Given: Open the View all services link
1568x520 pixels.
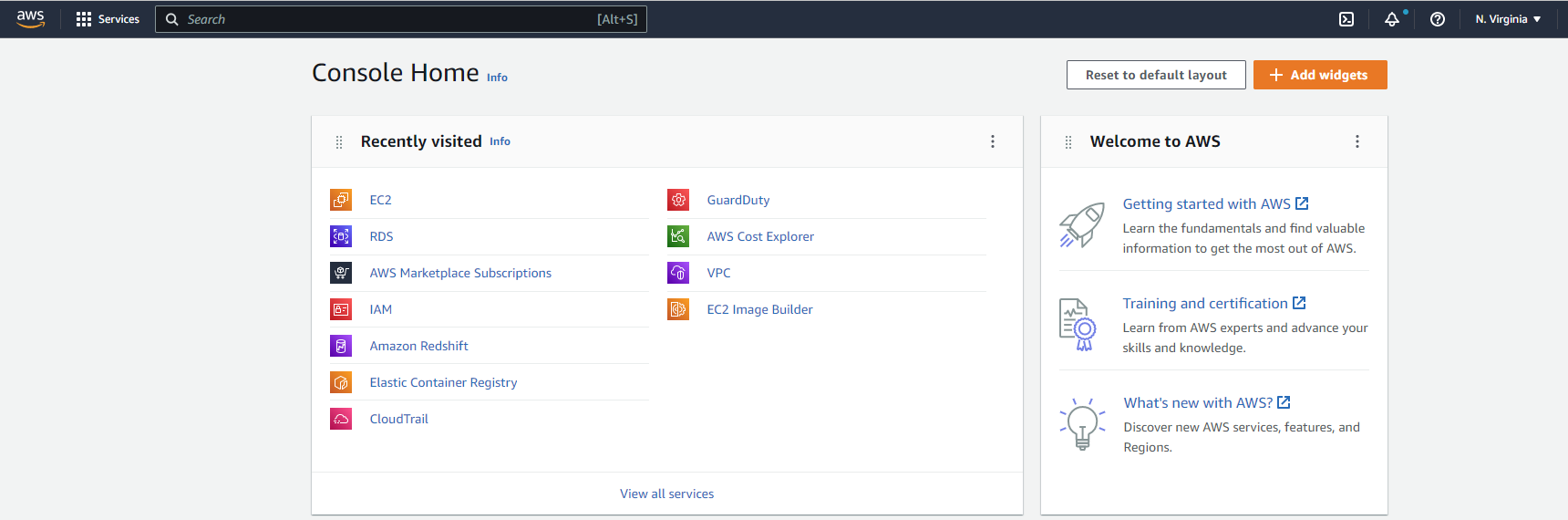Looking at the screenshot, I should pyautogui.click(x=666, y=494).
